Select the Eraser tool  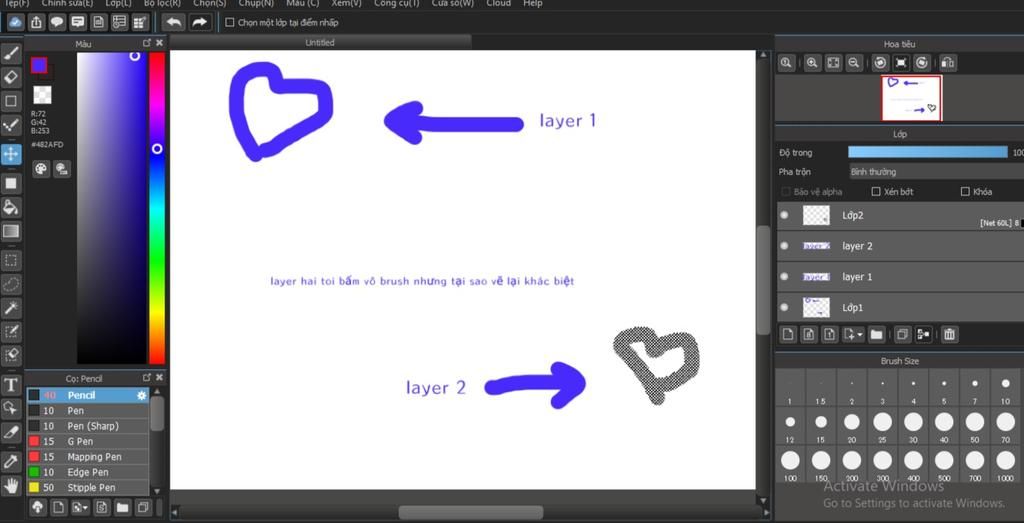click(x=11, y=78)
